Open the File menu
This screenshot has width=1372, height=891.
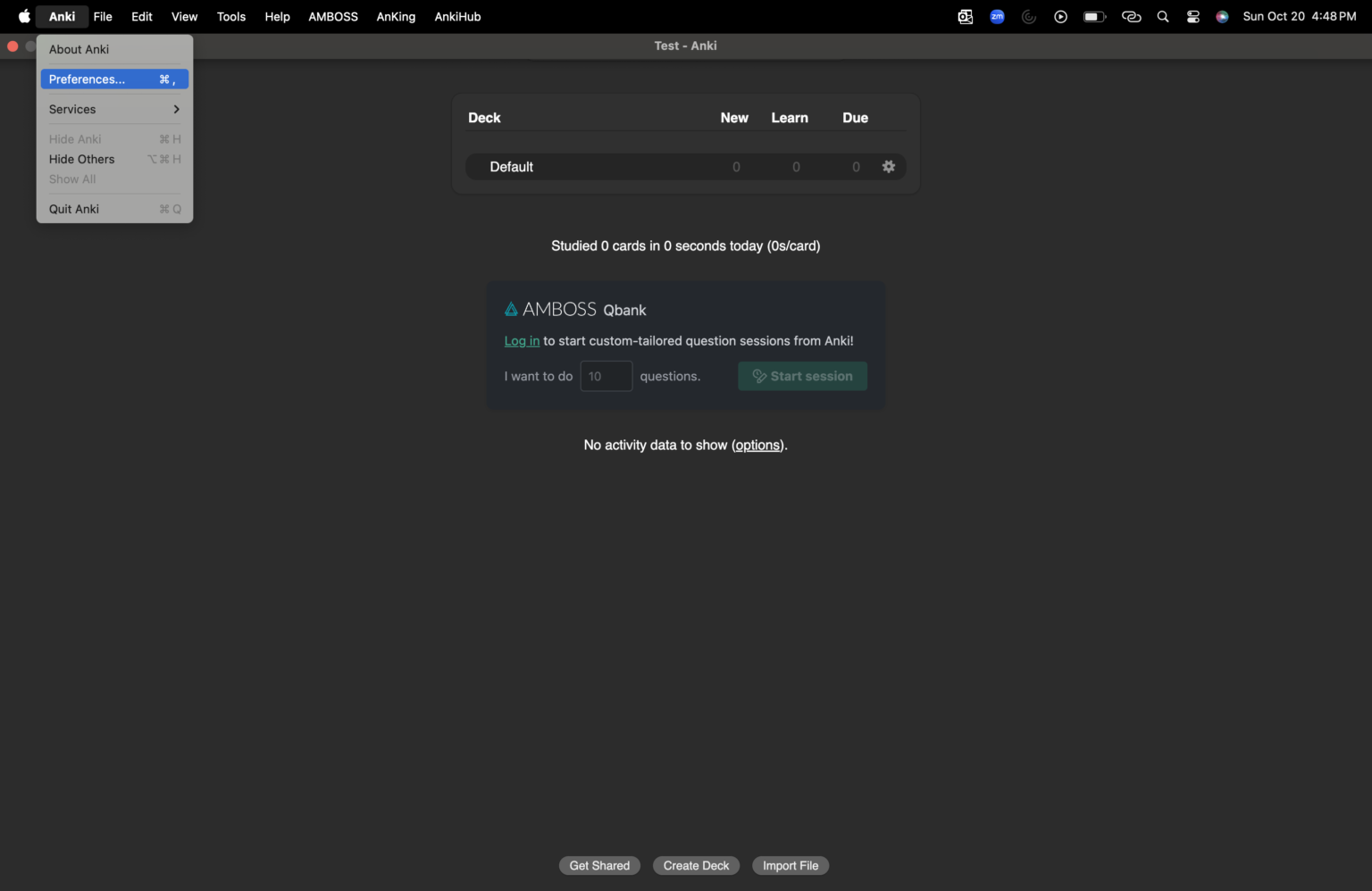(x=103, y=16)
